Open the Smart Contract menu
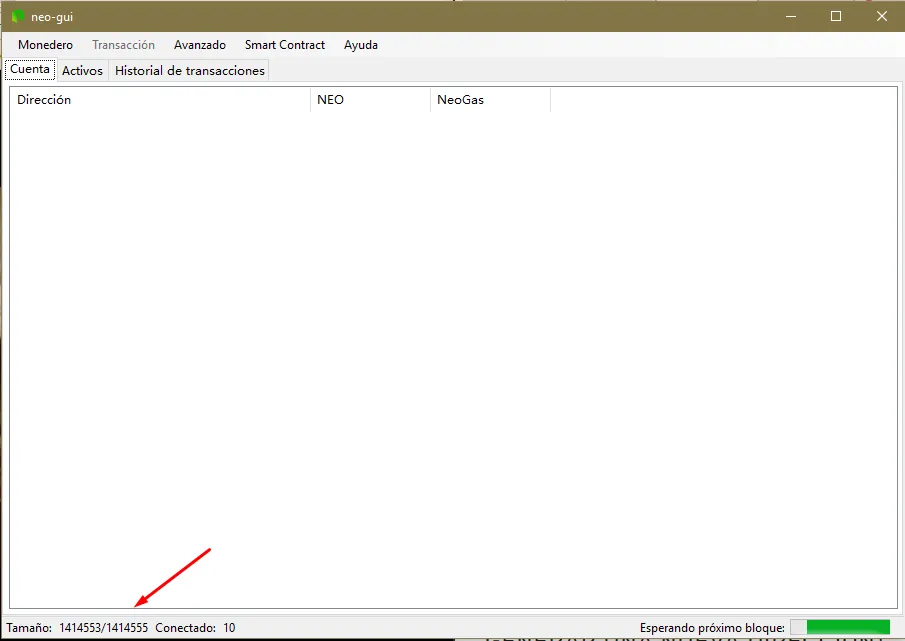Viewport: 905px width, 641px height. (285, 45)
